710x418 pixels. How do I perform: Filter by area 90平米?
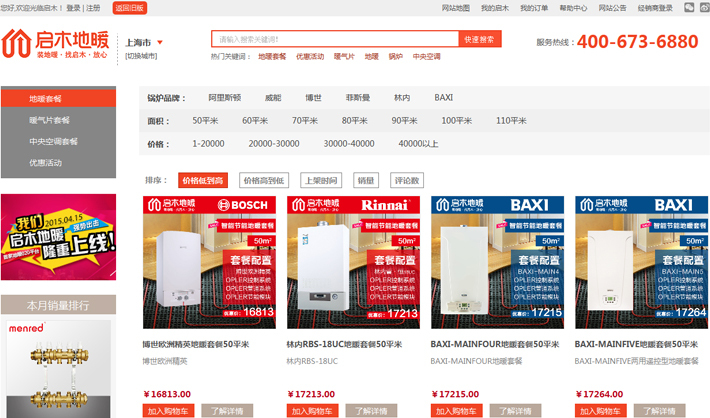tap(404, 121)
